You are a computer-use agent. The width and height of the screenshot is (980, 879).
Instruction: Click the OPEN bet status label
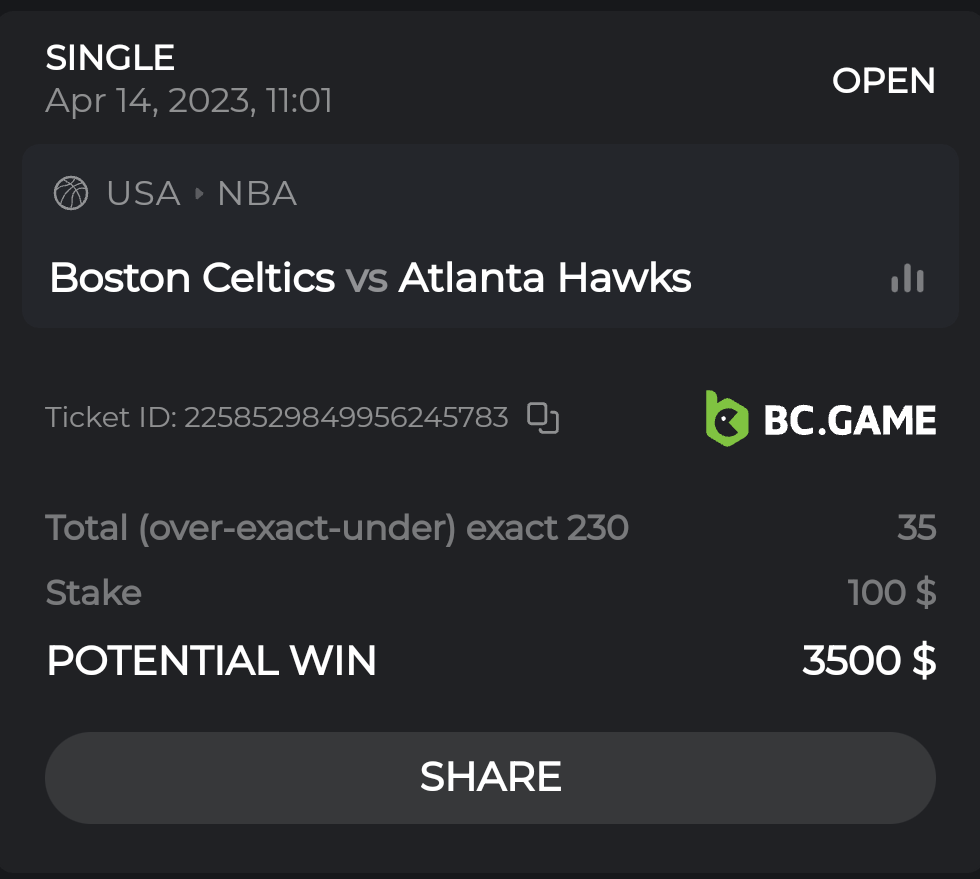[x=884, y=81]
